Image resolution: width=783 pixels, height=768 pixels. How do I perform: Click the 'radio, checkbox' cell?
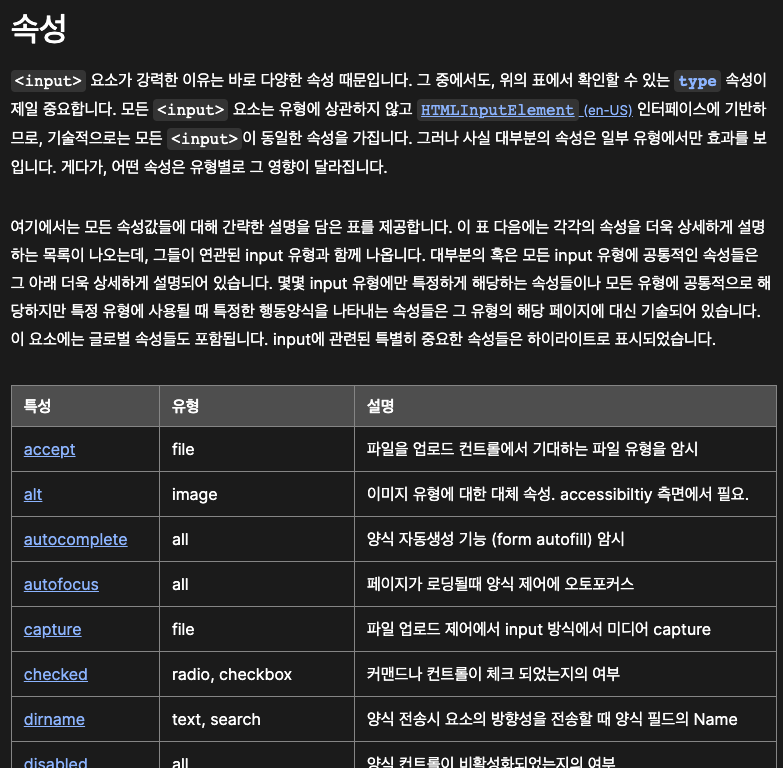257,674
